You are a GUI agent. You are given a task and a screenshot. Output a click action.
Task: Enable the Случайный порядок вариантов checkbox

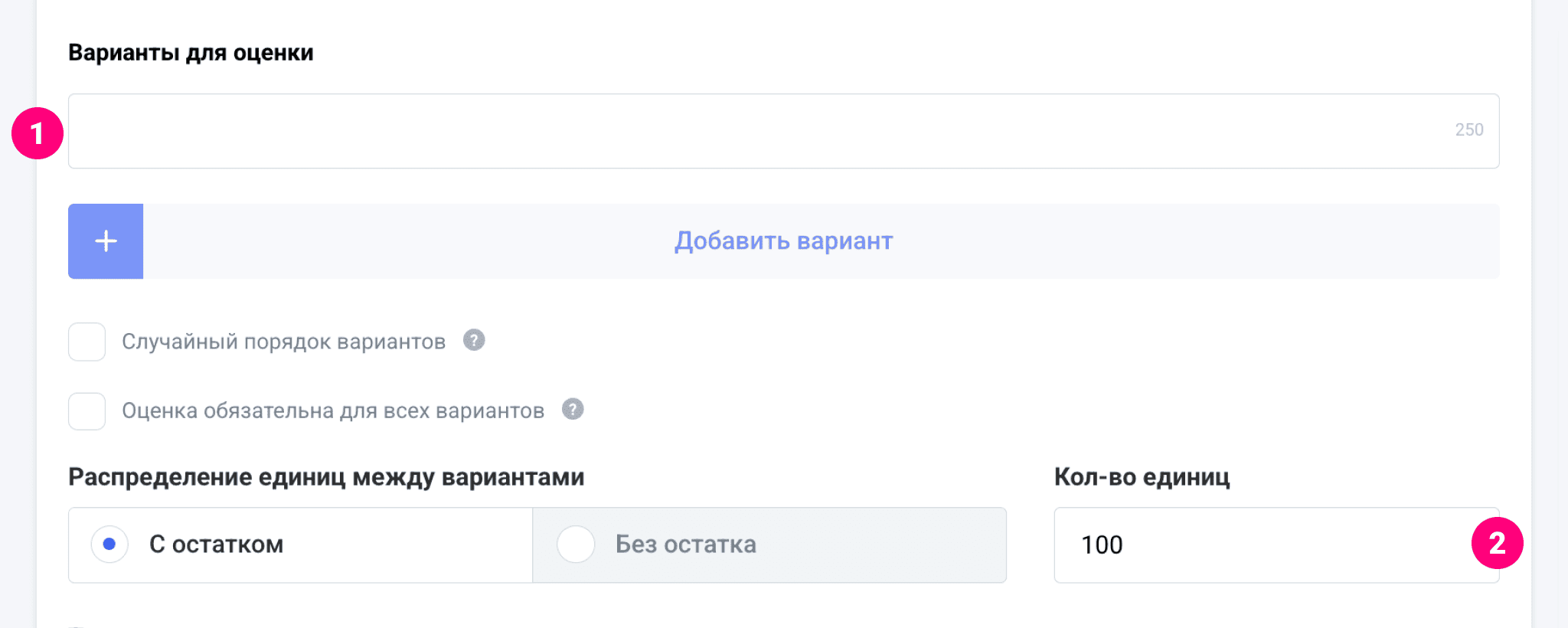tap(87, 342)
